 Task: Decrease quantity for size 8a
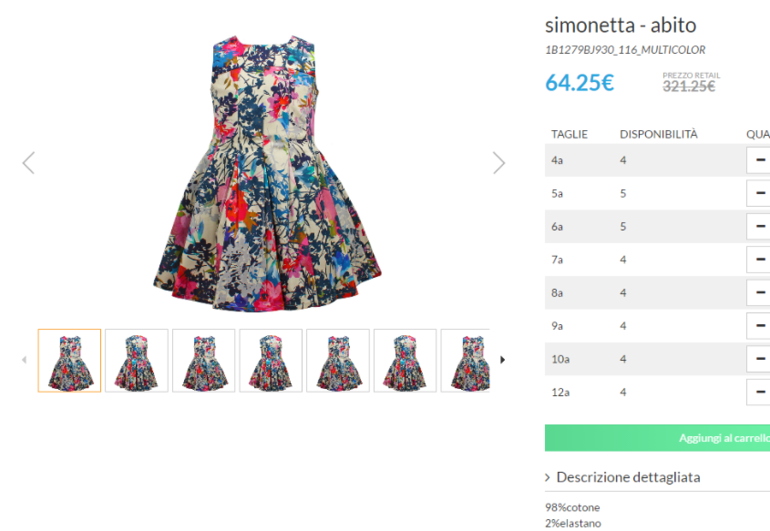coord(758,293)
